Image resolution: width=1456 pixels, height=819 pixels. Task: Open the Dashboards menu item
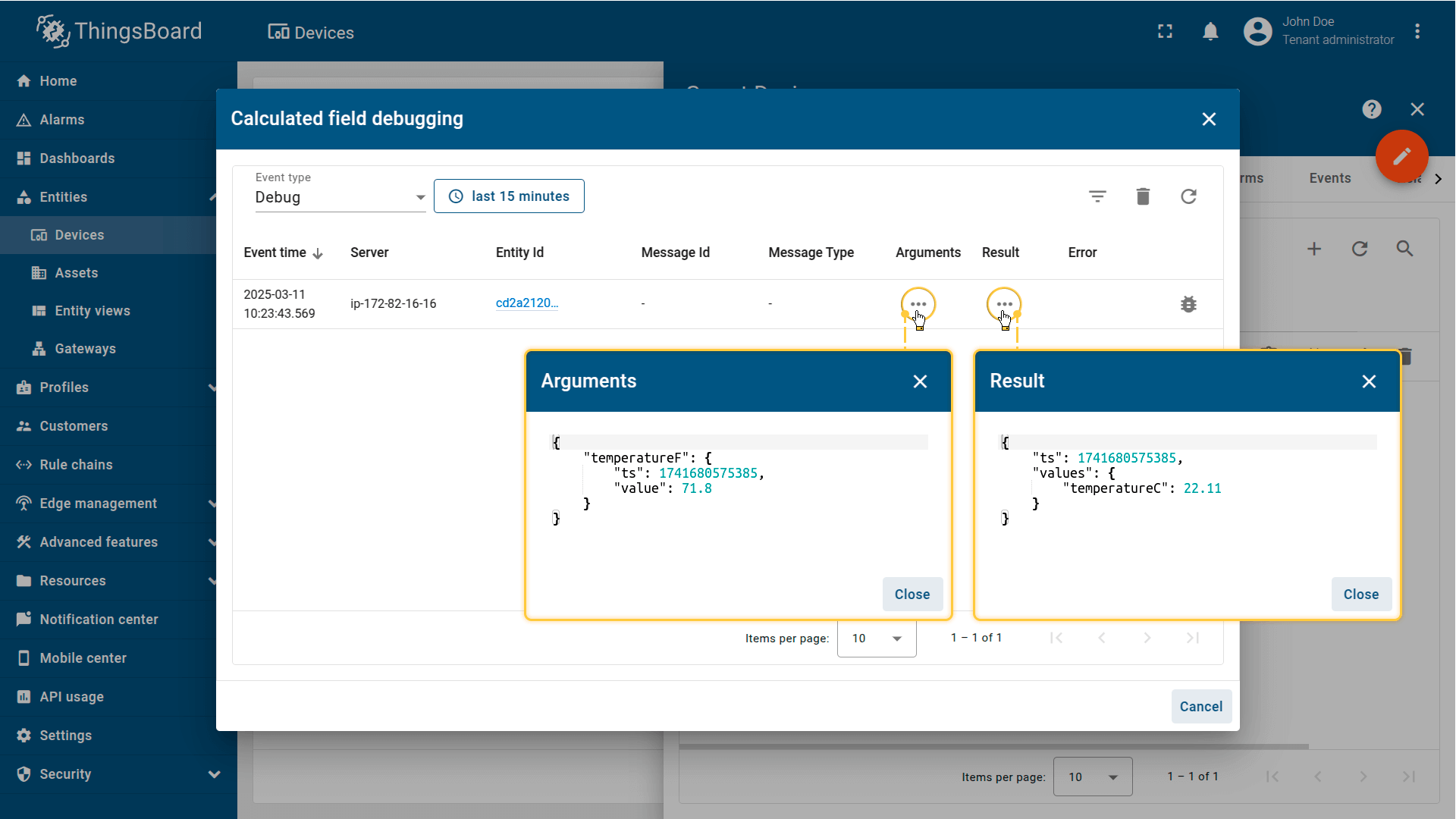77,158
